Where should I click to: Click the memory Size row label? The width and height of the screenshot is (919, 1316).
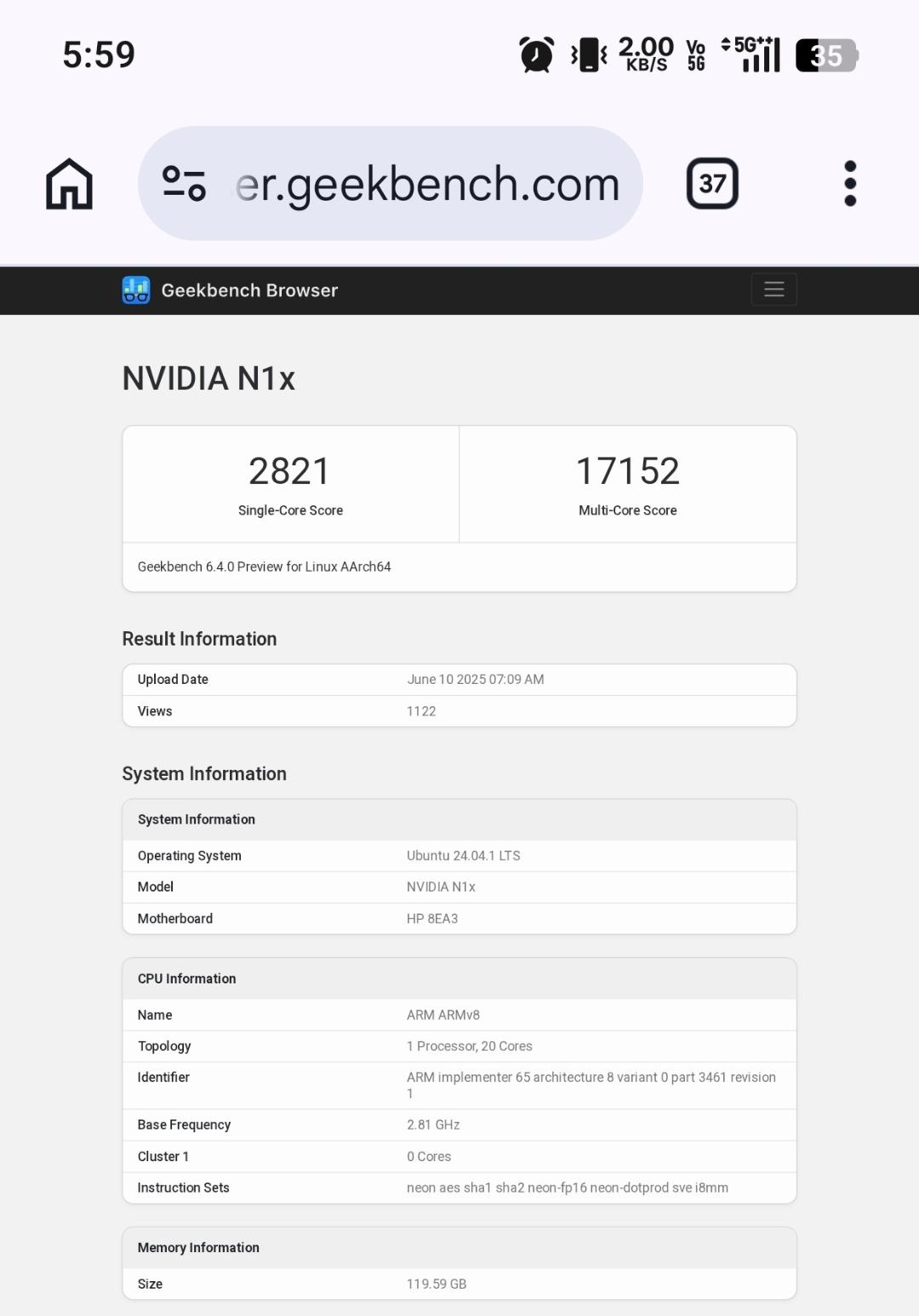[150, 1285]
